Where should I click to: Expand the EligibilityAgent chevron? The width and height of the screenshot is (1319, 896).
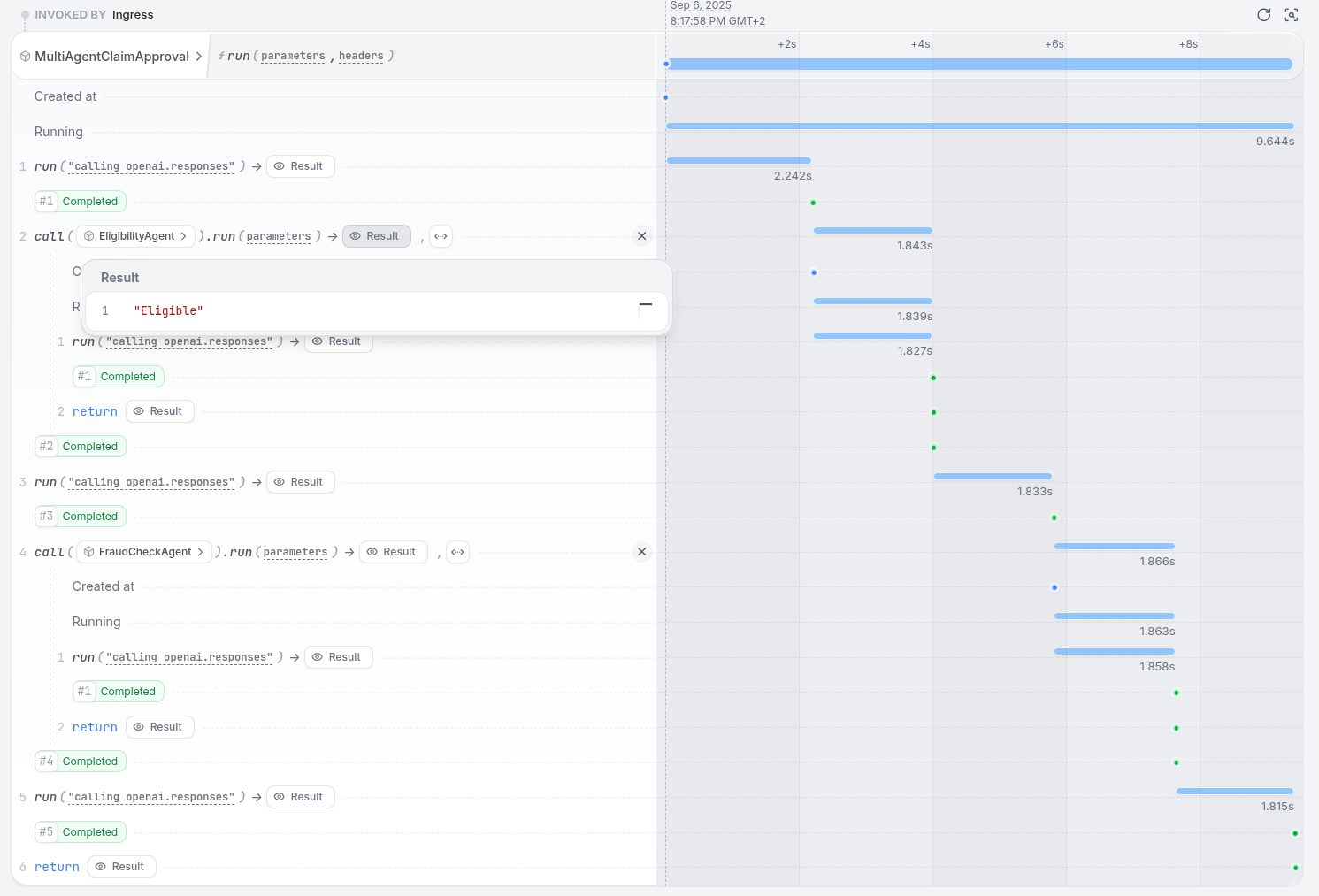click(183, 236)
